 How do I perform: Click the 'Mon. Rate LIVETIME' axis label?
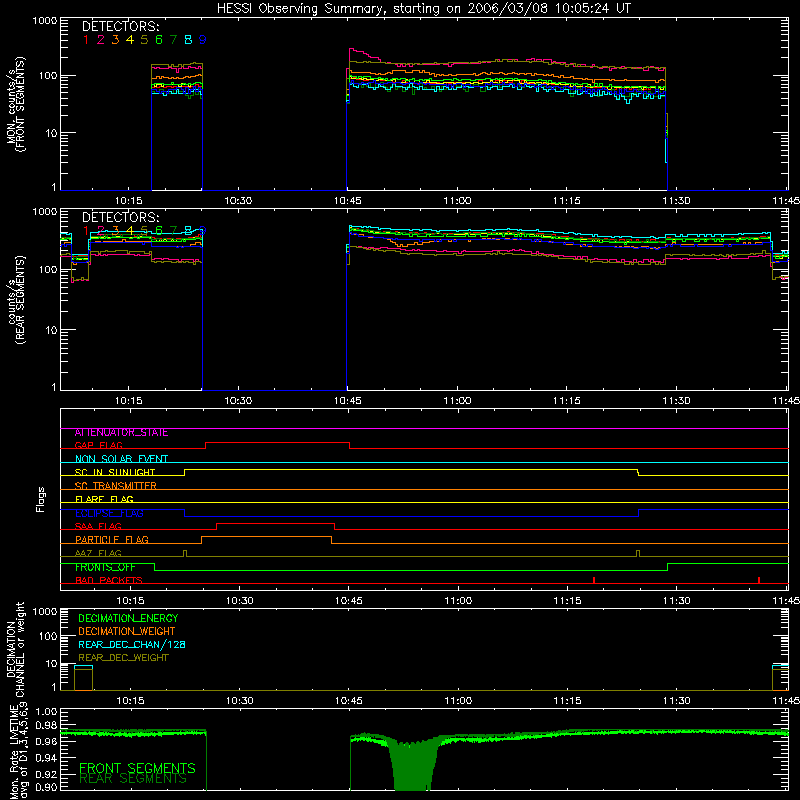pyautogui.click(x=16, y=753)
